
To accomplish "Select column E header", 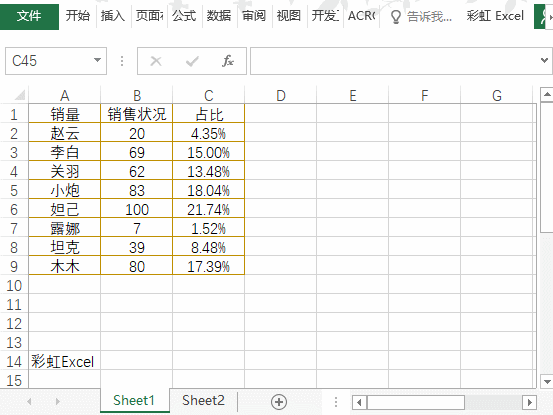I will 353,95.
